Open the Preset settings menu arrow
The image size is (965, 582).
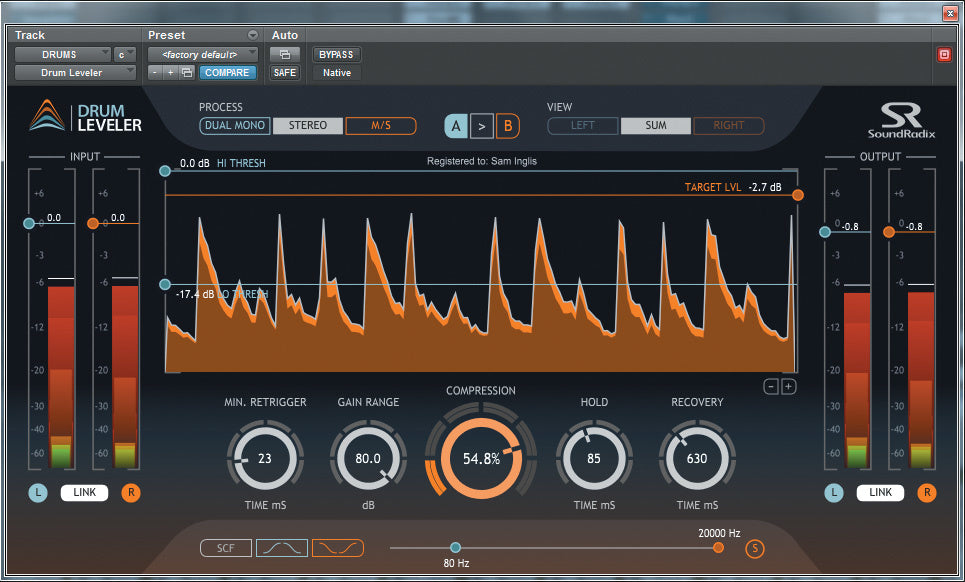coord(252,35)
